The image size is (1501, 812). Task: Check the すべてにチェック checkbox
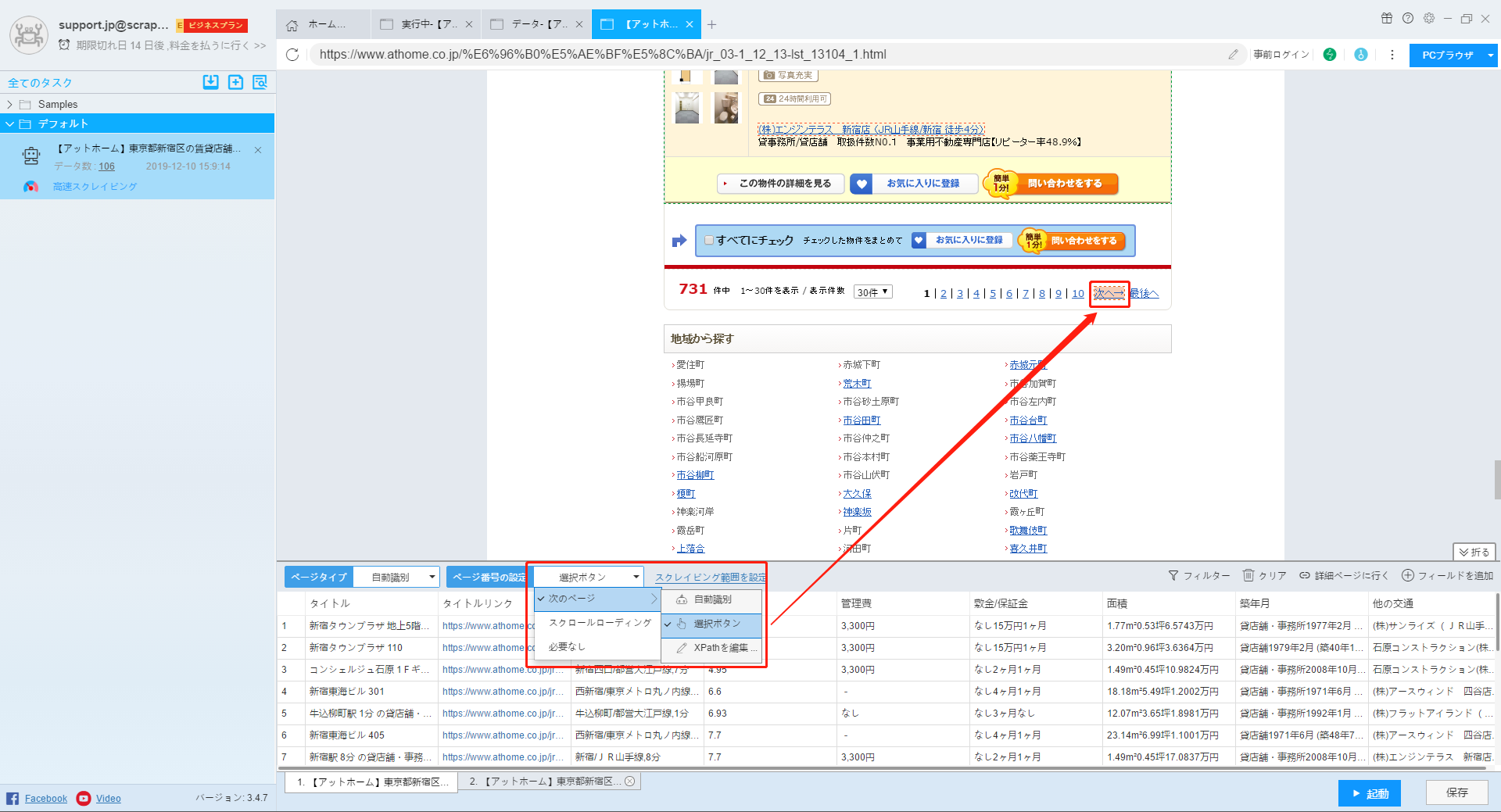[709, 241]
